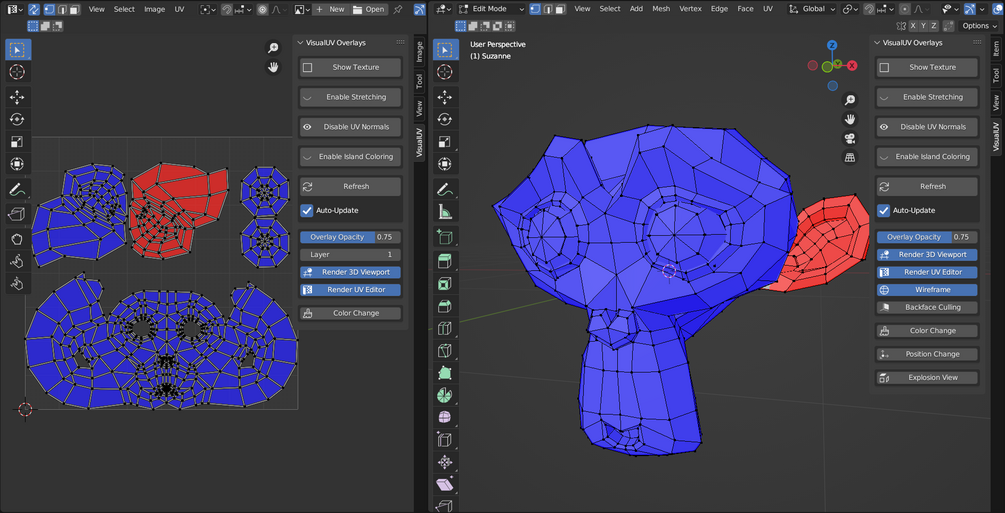Image resolution: width=1005 pixels, height=513 pixels.
Task: Select the Loop Cut tool
Action: coord(445,329)
